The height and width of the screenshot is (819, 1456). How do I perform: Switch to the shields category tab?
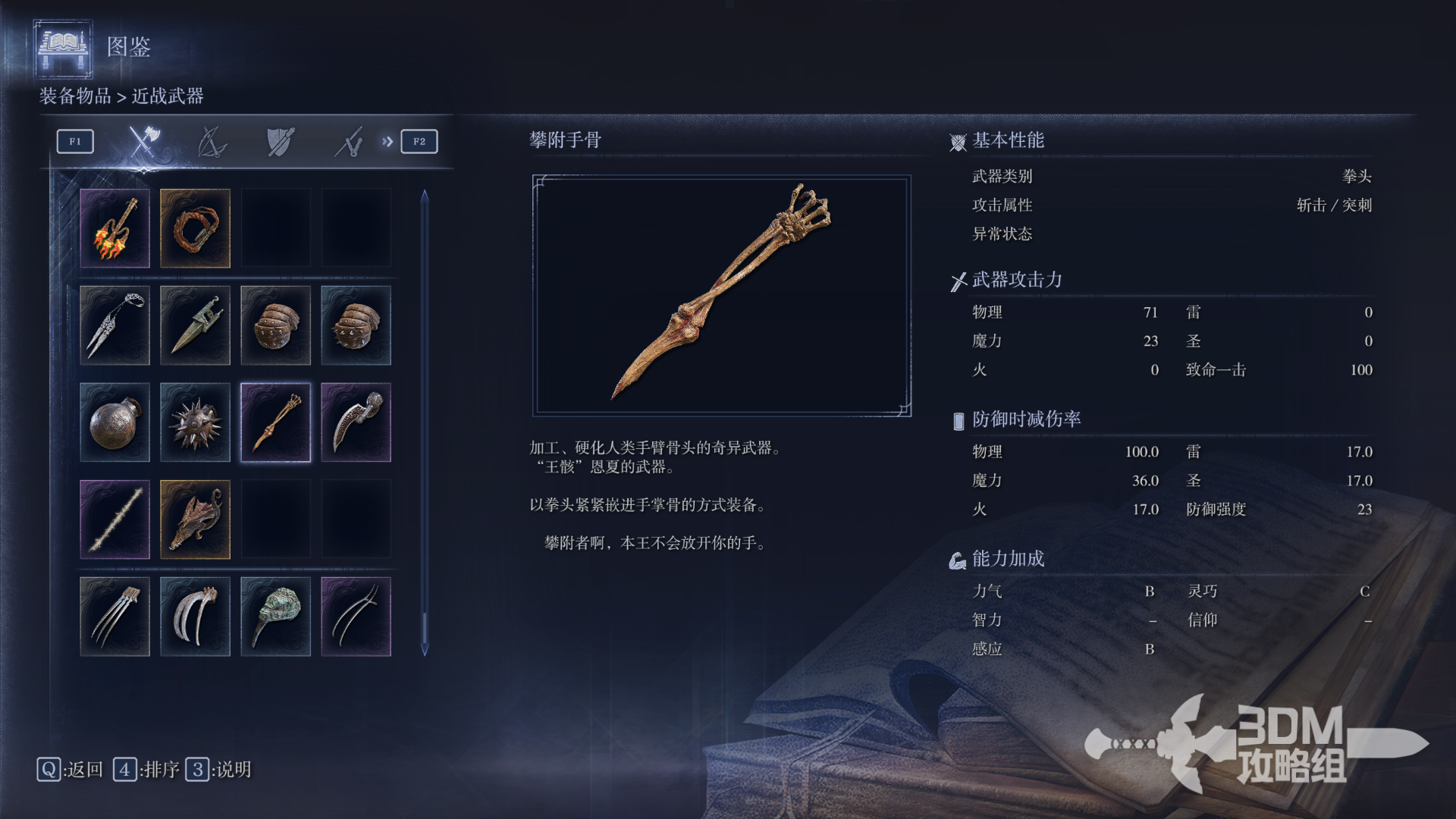tap(281, 141)
